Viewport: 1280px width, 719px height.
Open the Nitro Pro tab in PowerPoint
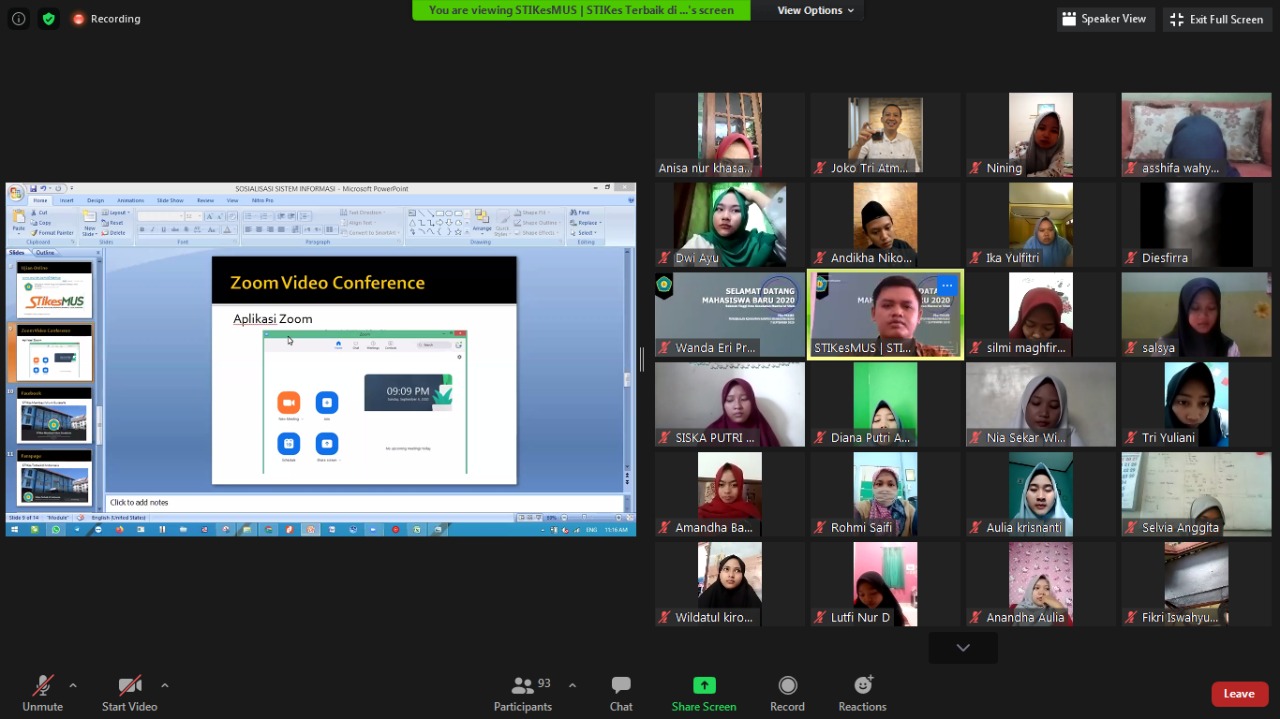click(x=263, y=201)
